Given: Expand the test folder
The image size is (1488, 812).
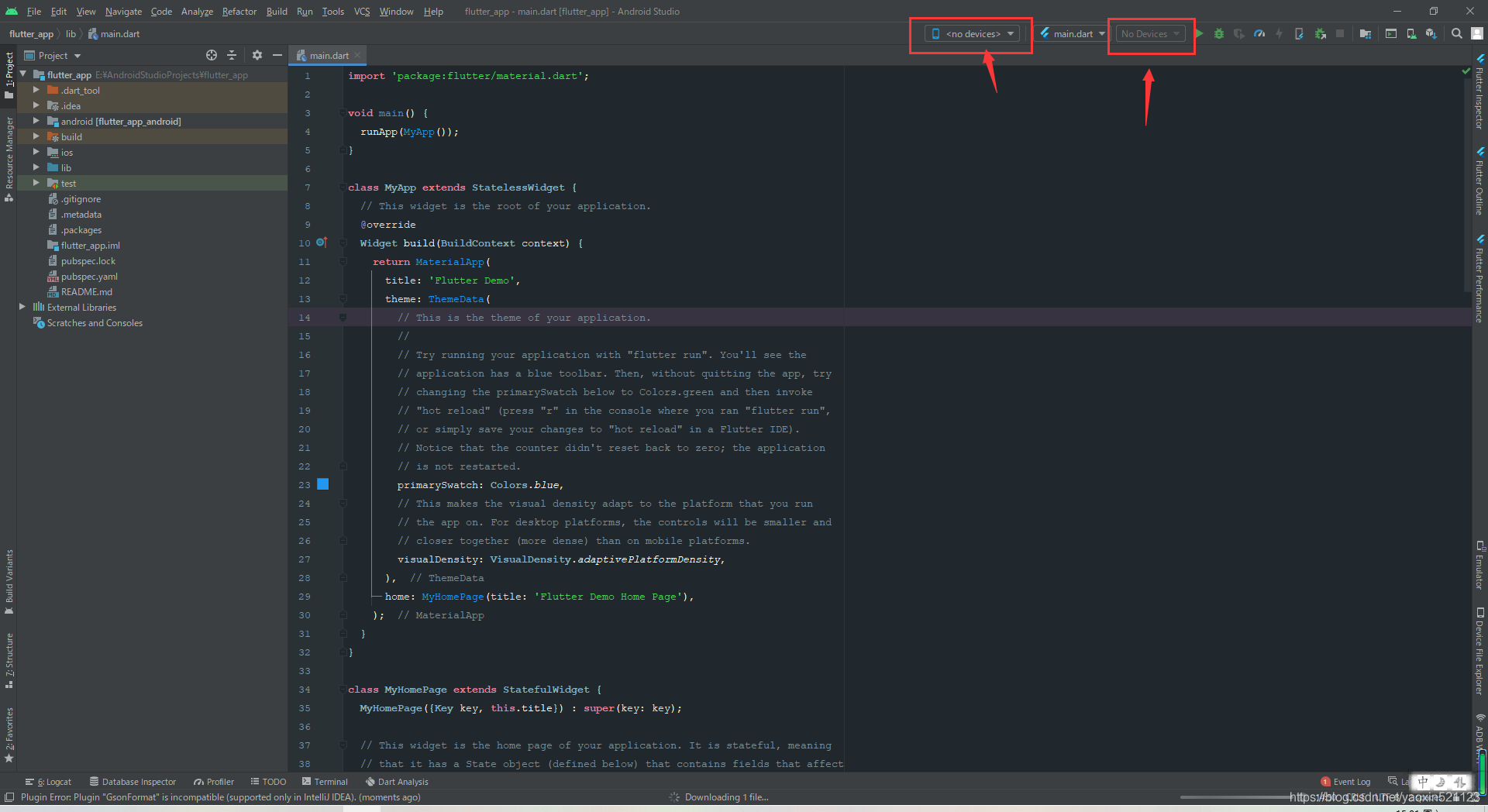Looking at the screenshot, I should click(36, 183).
